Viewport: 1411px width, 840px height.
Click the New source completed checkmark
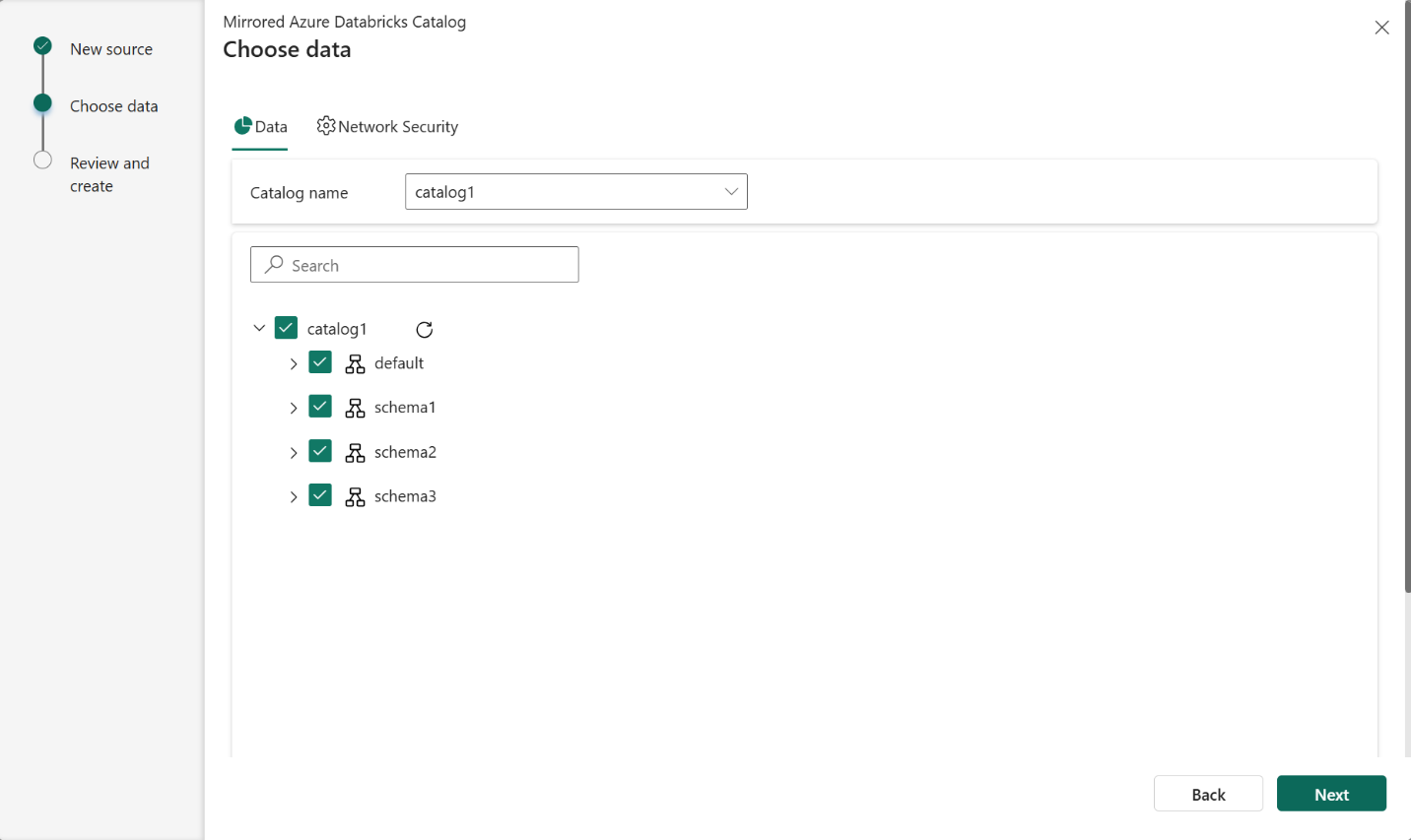(x=42, y=45)
